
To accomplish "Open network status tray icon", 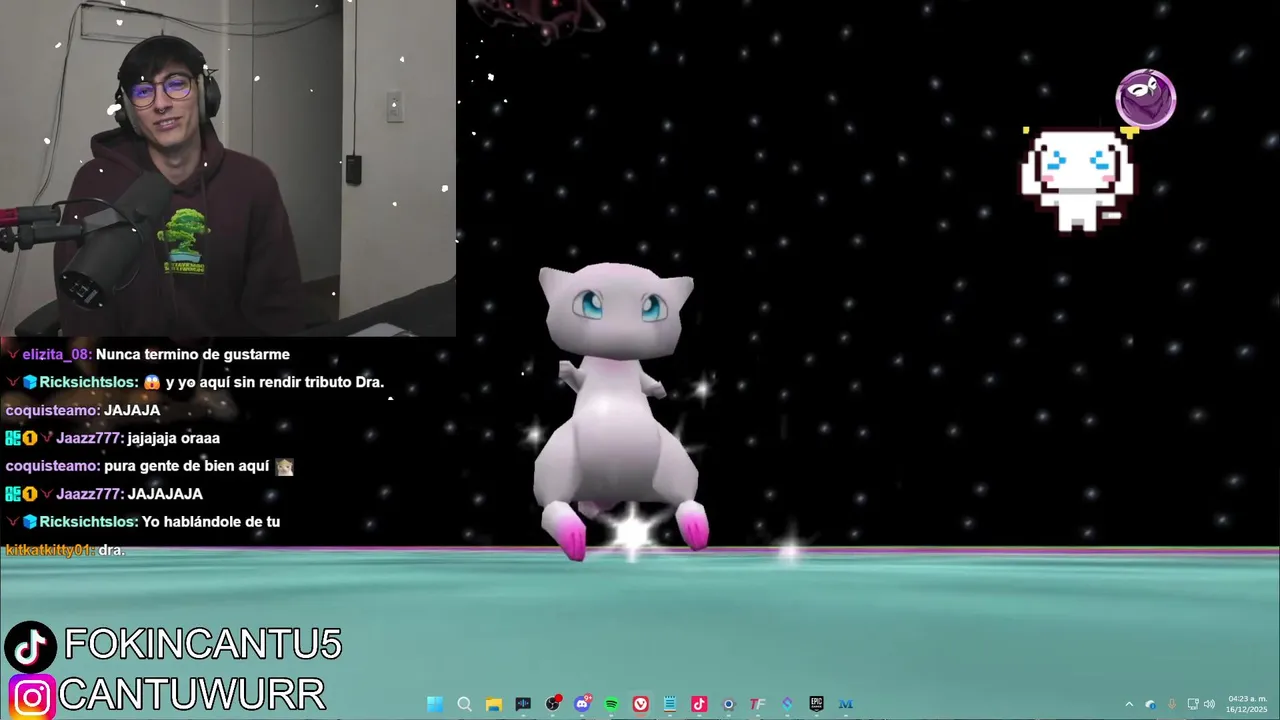I will click(1193, 704).
